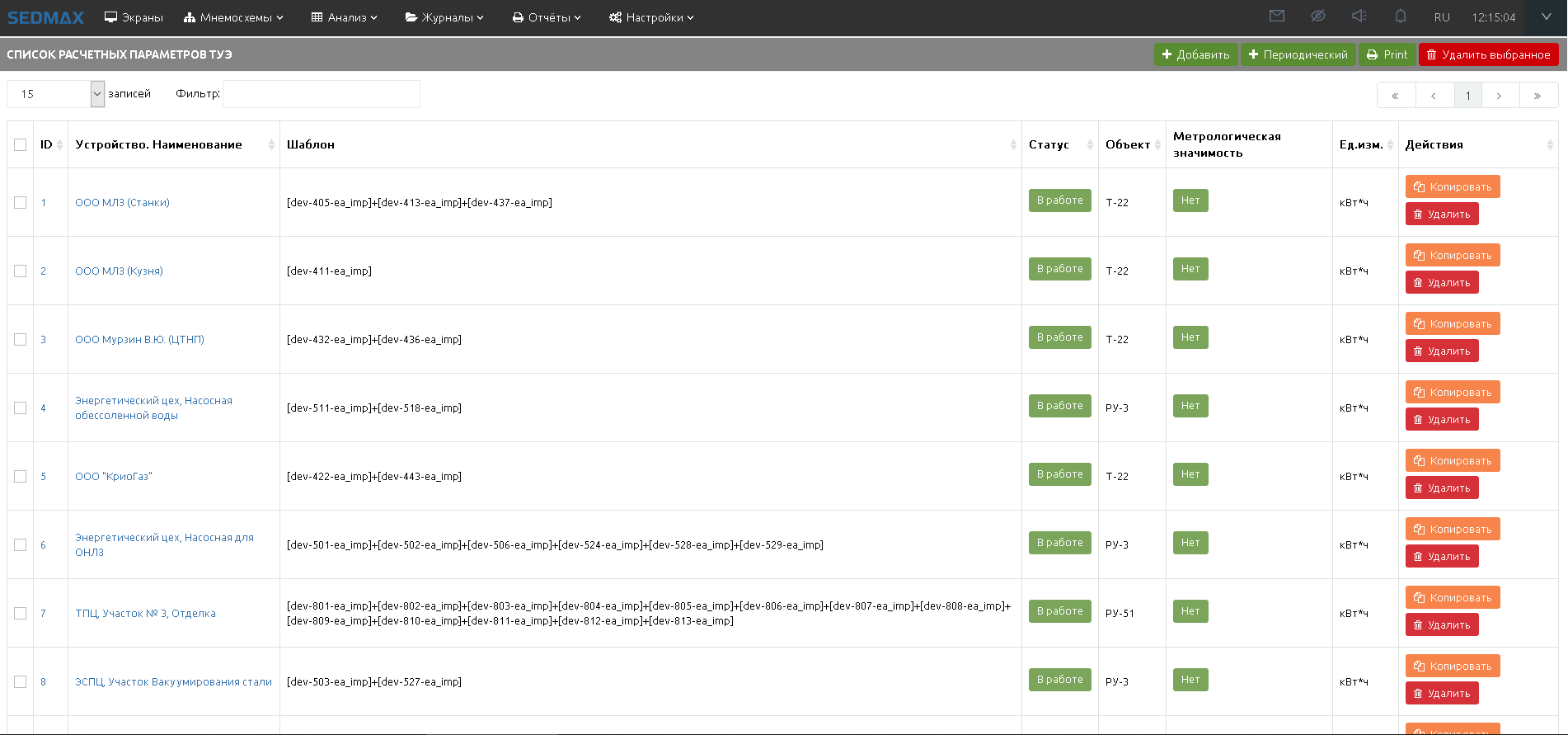Viewport: 1568px width, 735px height.
Task: Click the crossed-out eye icon
Action: point(1318,16)
